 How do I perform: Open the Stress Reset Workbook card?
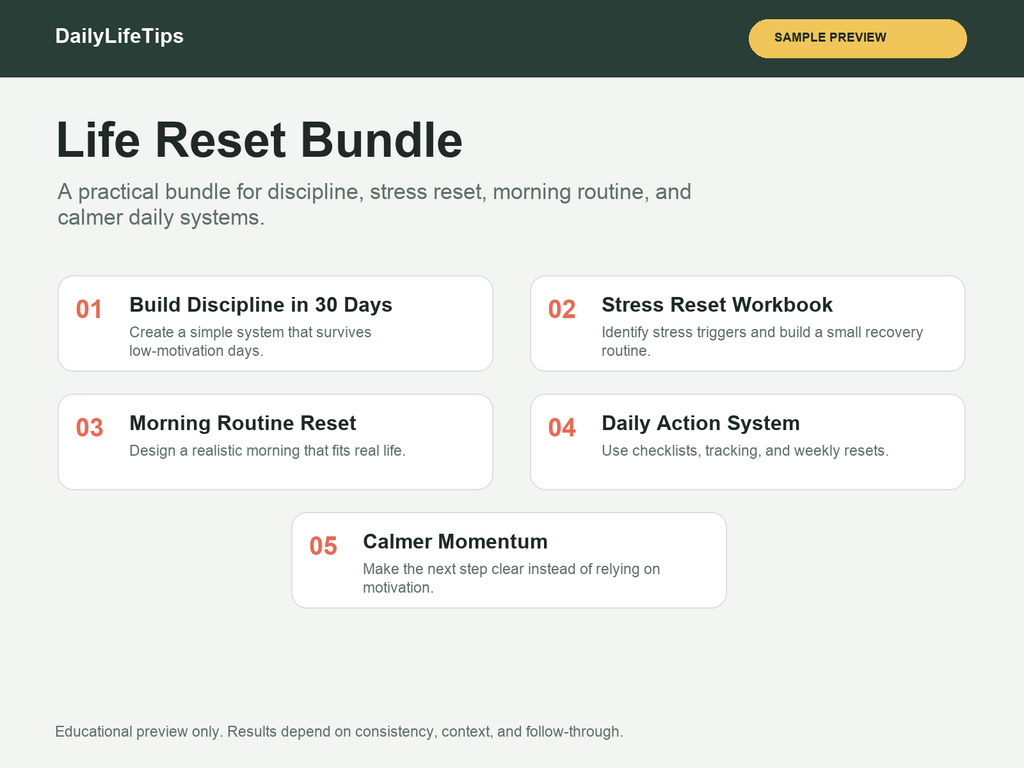748,323
